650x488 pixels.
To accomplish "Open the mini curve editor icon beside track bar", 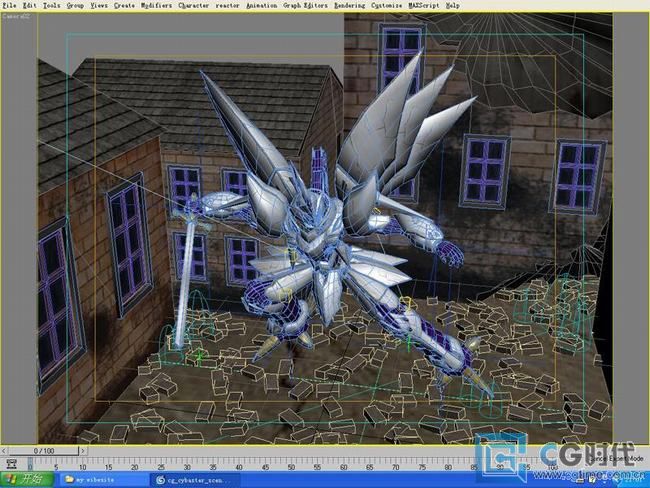I will click(x=12, y=464).
